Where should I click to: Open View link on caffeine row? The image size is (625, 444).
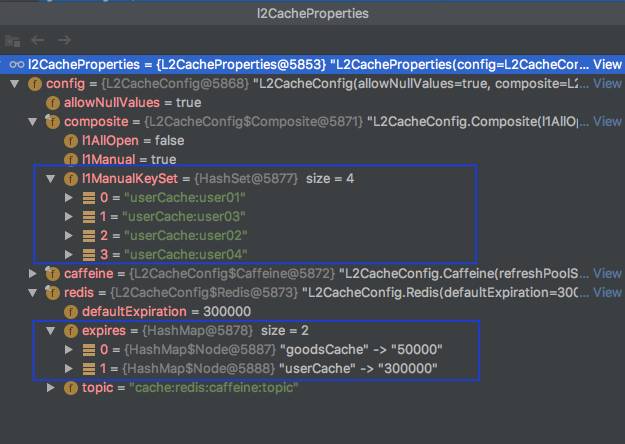[x=607, y=273]
